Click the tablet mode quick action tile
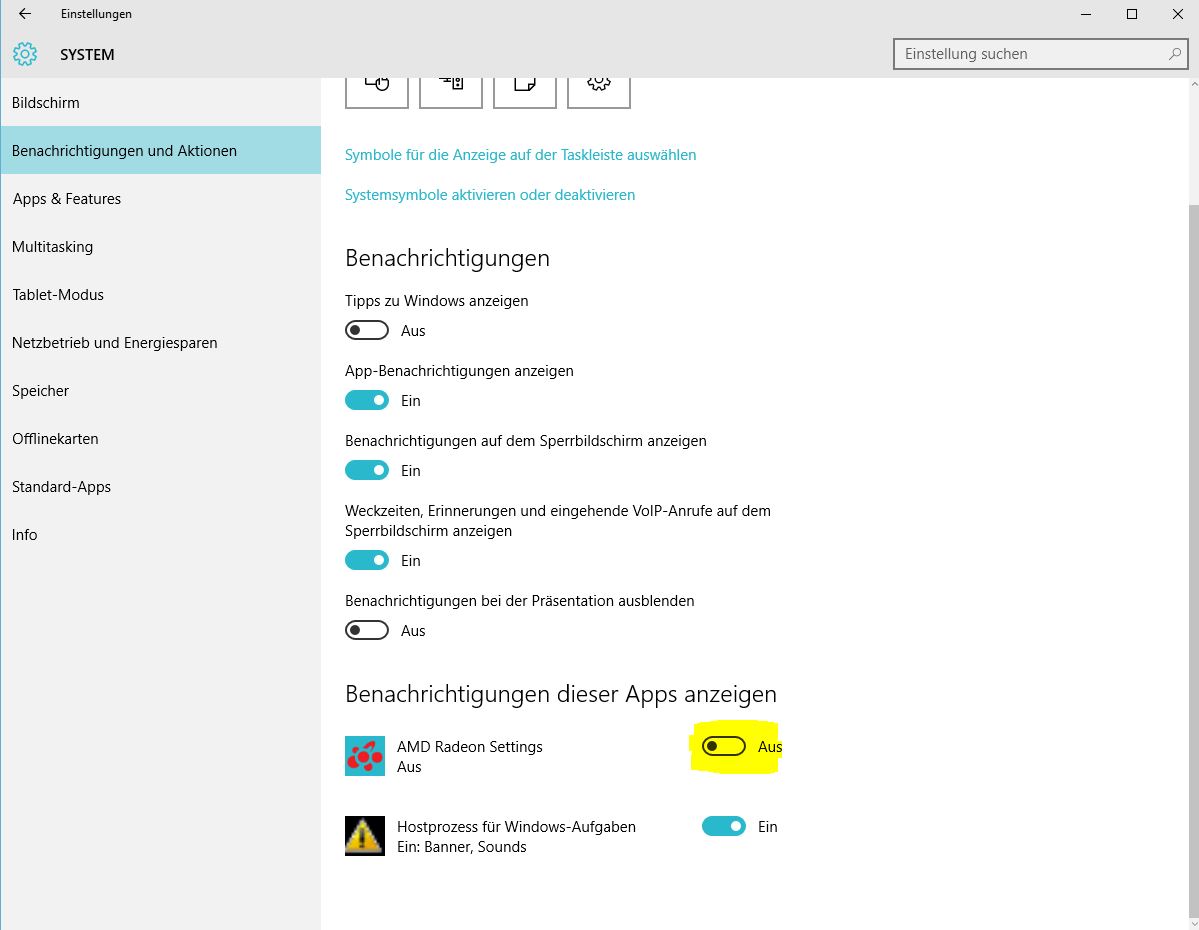The height and width of the screenshot is (930, 1199). pyautogui.click(x=377, y=88)
